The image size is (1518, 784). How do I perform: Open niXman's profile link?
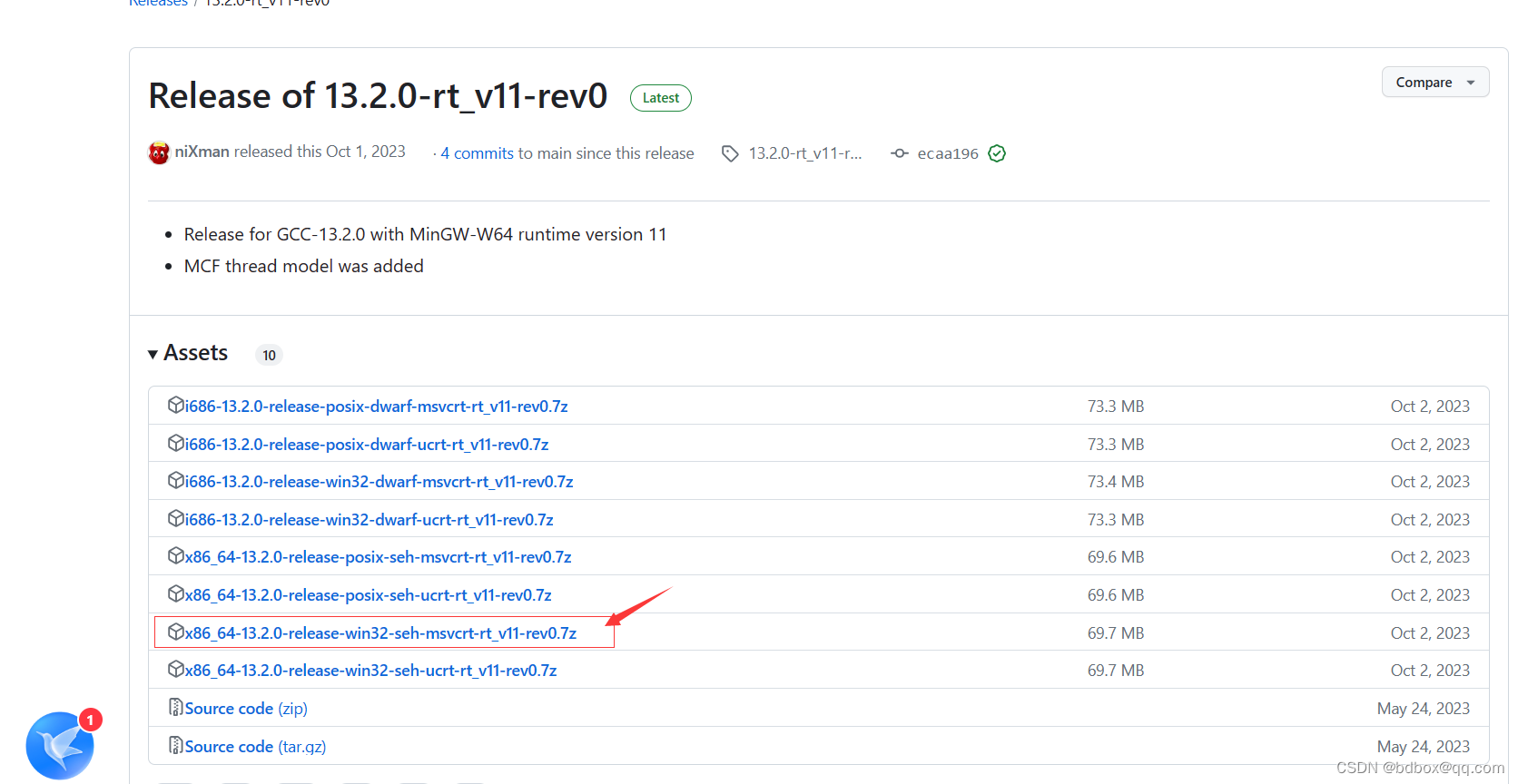(x=202, y=152)
